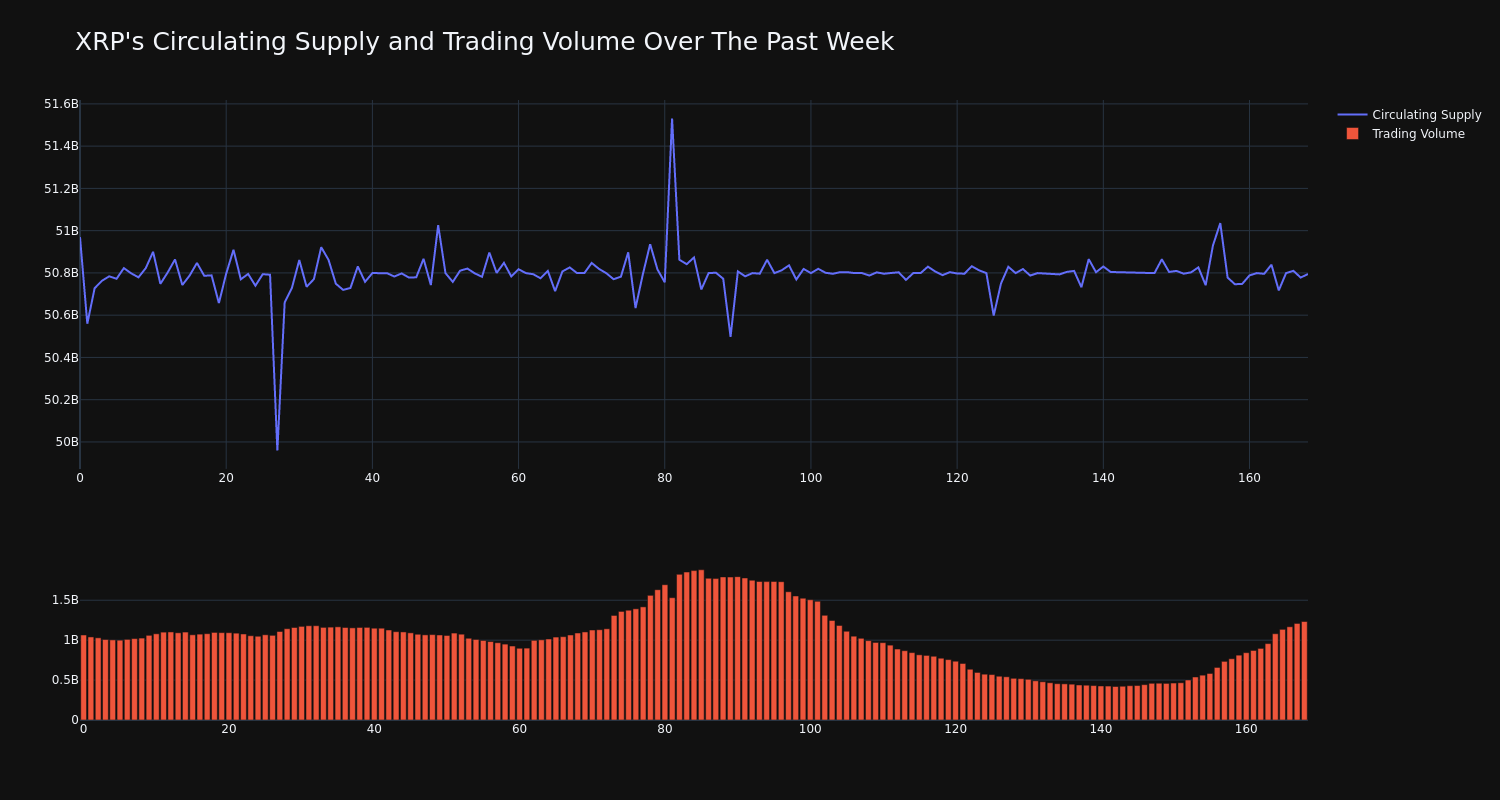Click the 51.6B y-axis label
Viewport: 1500px width, 800px height.
(61, 104)
